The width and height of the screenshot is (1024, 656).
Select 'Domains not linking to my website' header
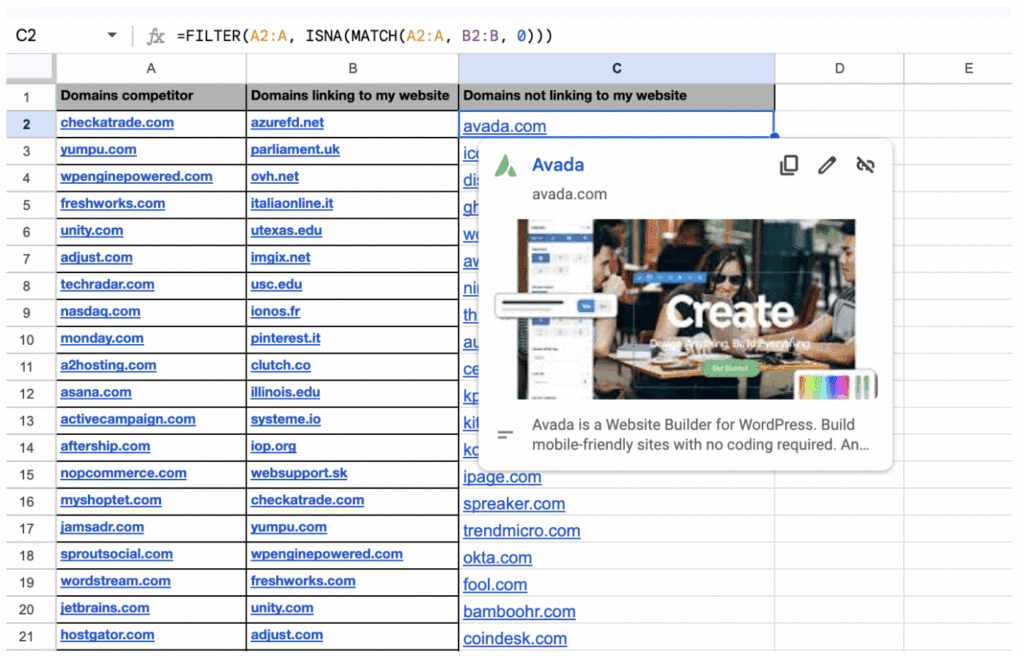(616, 96)
